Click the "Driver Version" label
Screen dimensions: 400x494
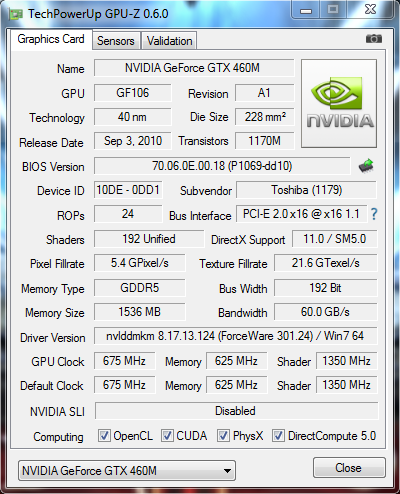point(53,338)
